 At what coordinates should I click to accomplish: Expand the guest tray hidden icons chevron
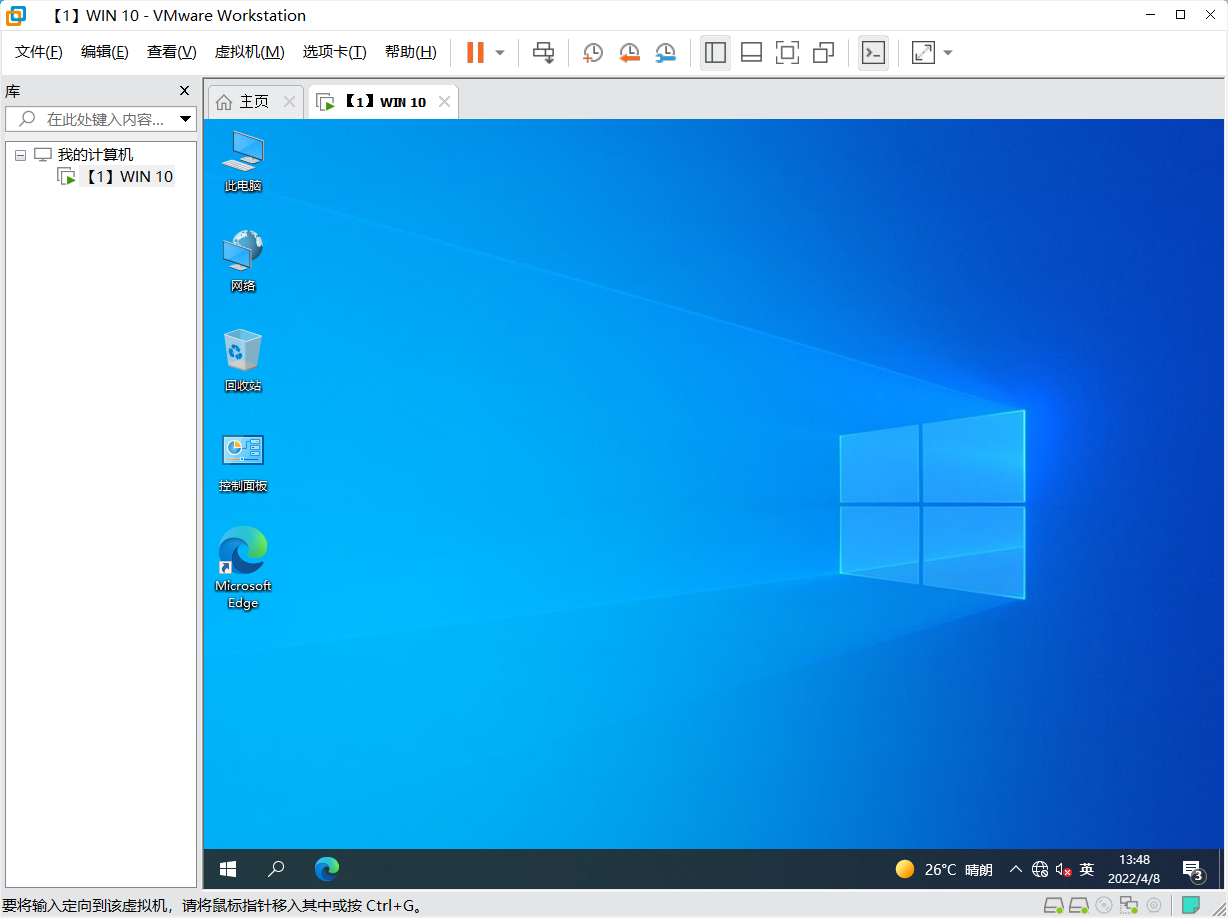[1016, 869]
